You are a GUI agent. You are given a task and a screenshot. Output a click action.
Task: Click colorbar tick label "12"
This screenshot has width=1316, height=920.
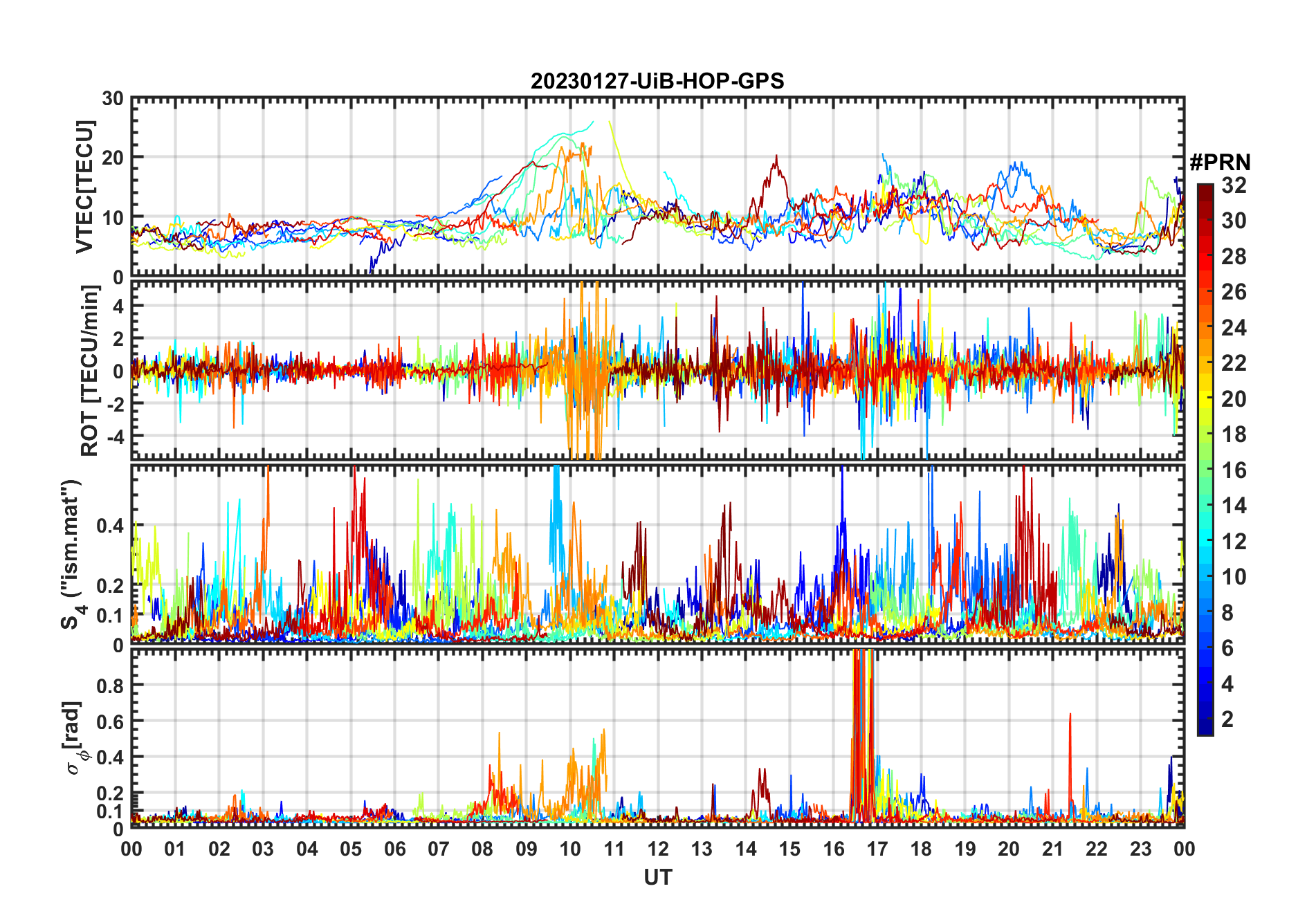[1234, 542]
